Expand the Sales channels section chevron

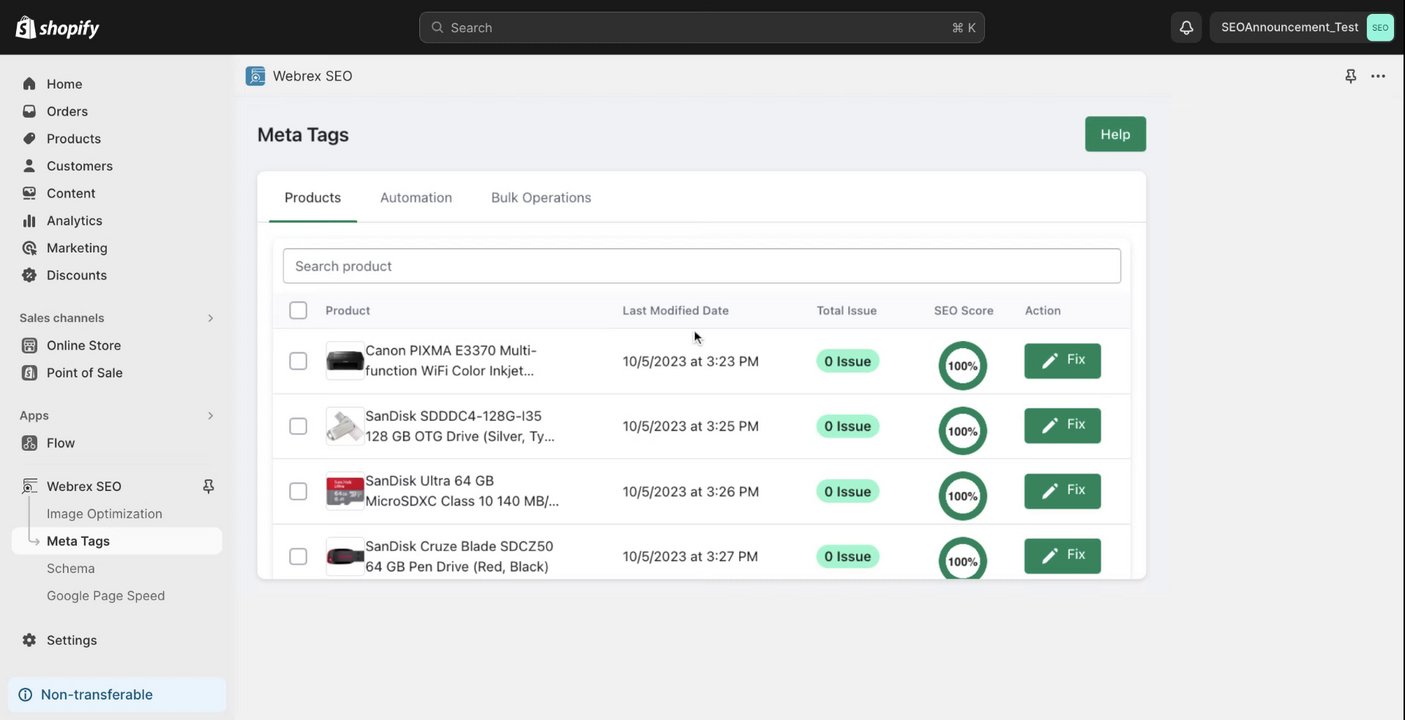tap(210, 318)
